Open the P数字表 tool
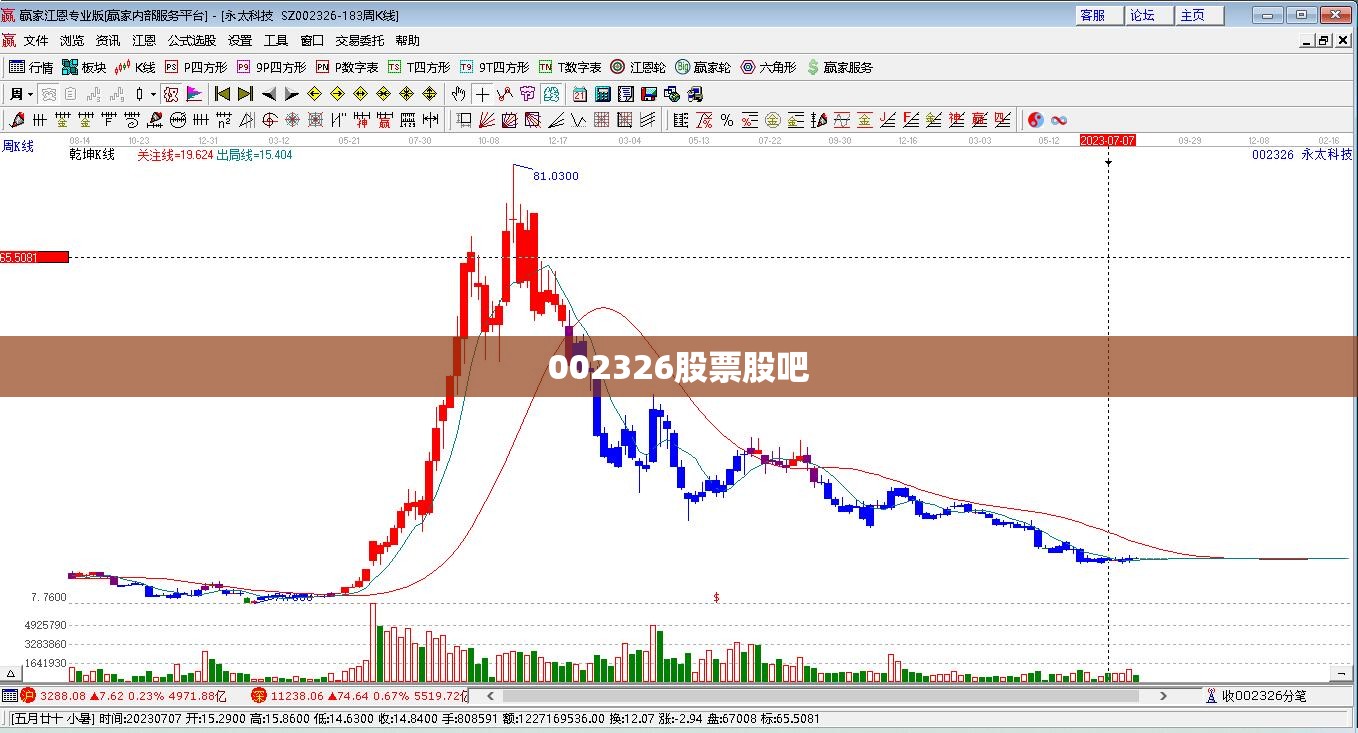 [x=347, y=67]
